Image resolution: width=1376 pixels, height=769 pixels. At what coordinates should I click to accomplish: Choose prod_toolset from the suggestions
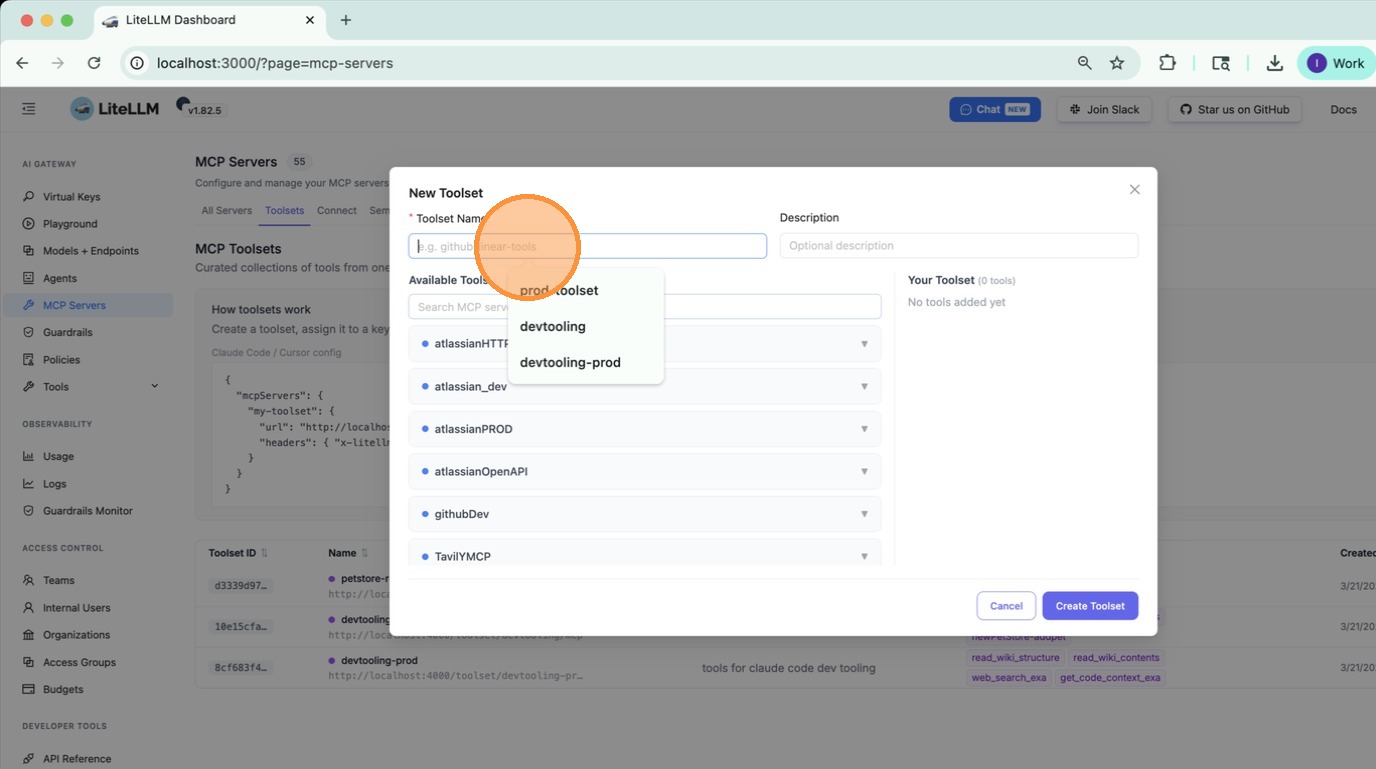point(585,291)
